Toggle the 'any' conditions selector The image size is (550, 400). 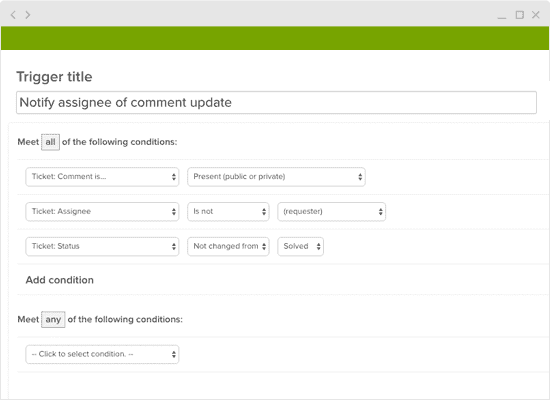(x=53, y=320)
